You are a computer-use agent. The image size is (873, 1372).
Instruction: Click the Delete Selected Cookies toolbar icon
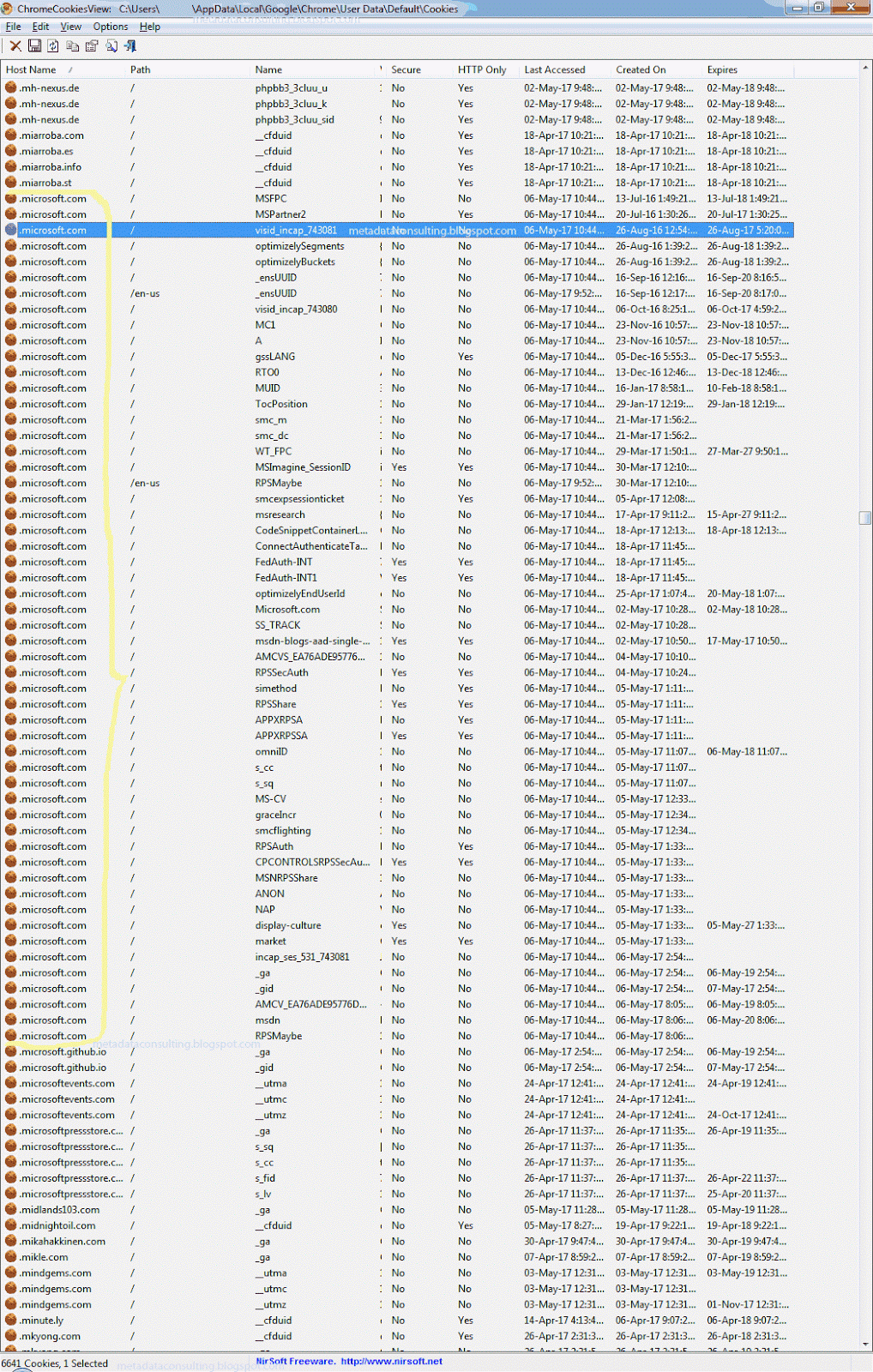pos(15,46)
